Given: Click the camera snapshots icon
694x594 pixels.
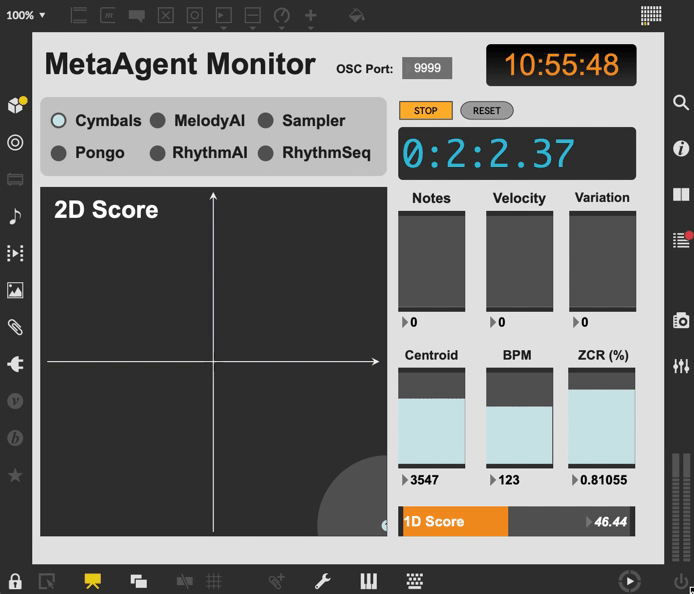Looking at the screenshot, I should point(681,320).
